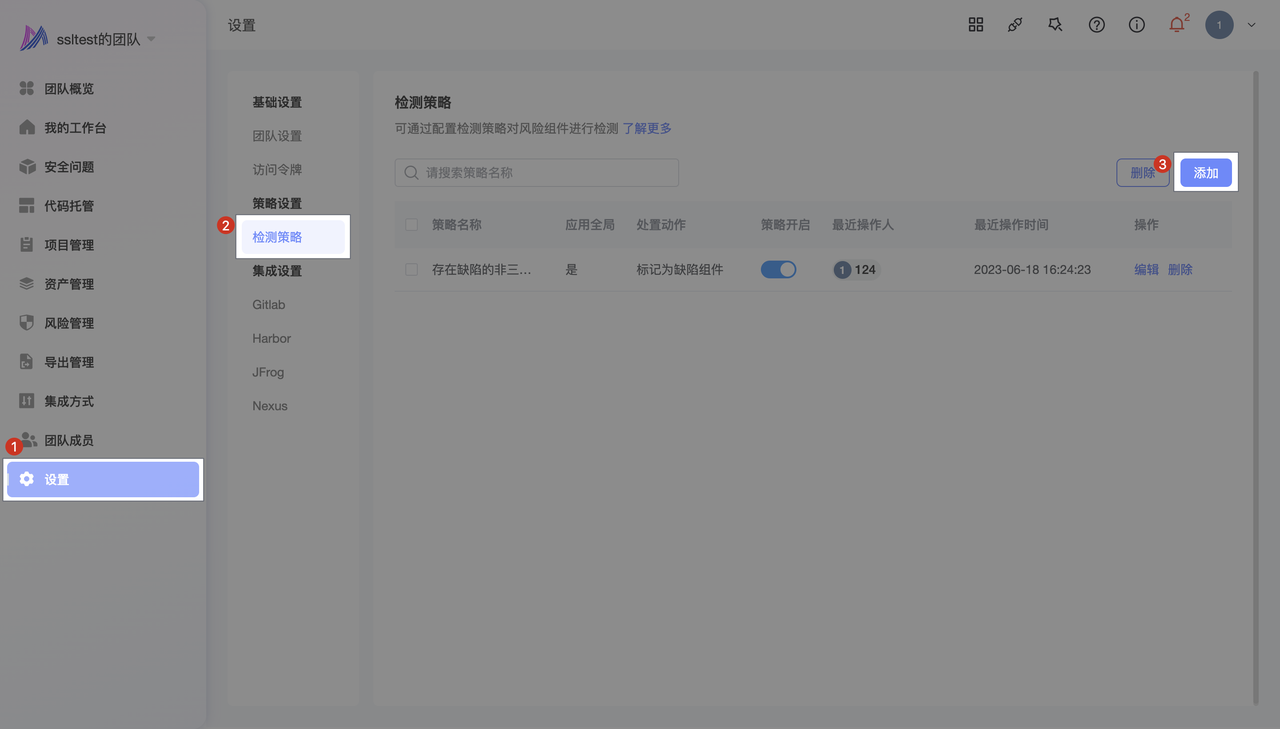The image size is (1280, 729).
Task: Open 风险管理 in the sidebar
Action: click(68, 323)
